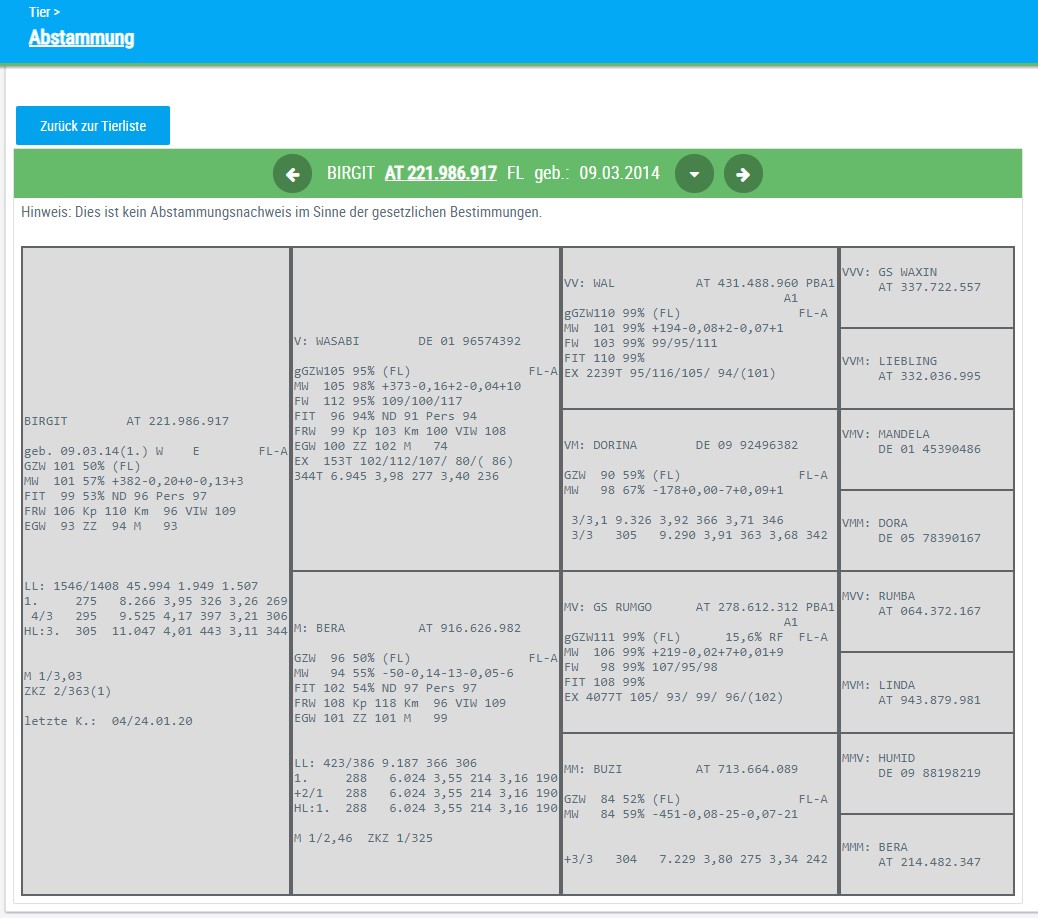Click the MMV: HUMID ancestor box
This screenshot has width=1038, height=918.
coord(927,773)
